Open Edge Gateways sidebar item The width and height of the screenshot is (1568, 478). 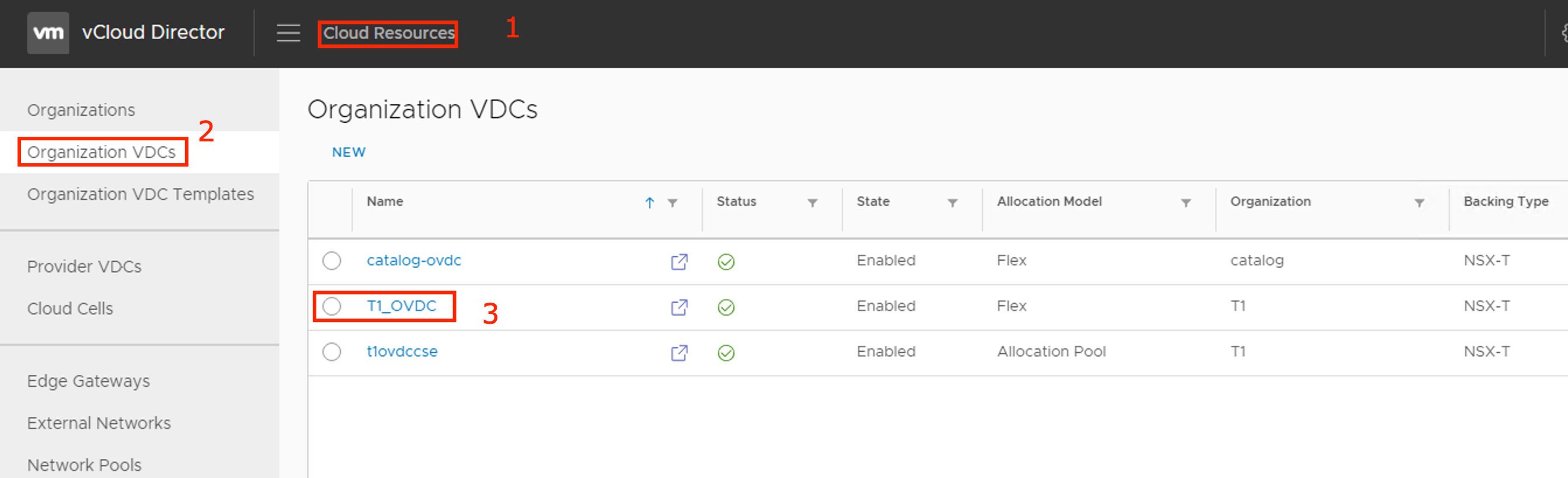(x=88, y=381)
